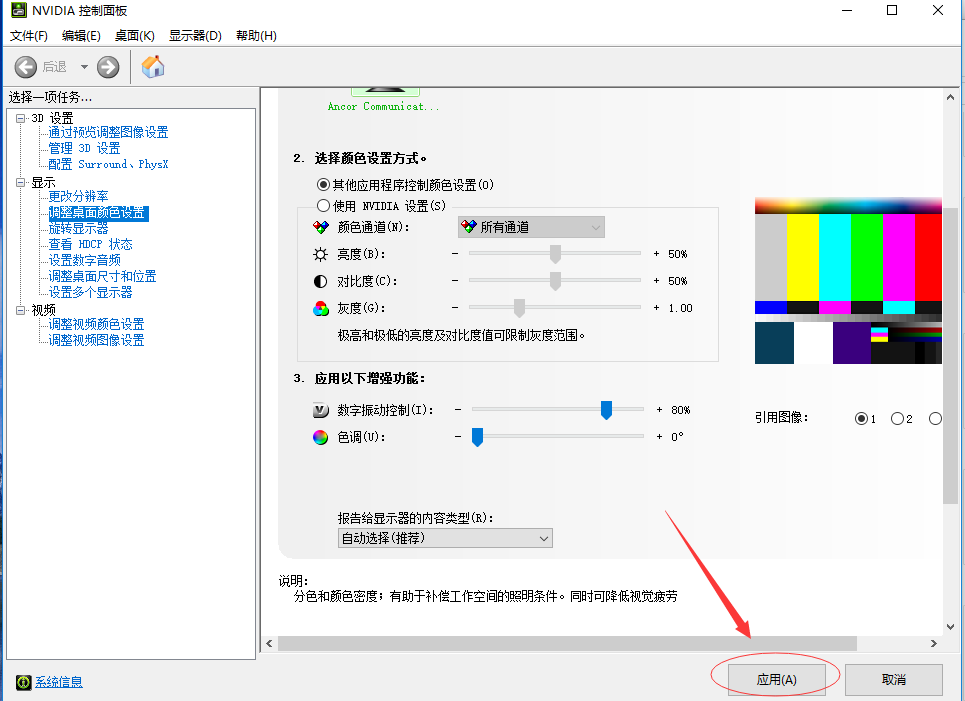Click the brightness sun icon
This screenshot has height=701, width=965.
pyautogui.click(x=321, y=254)
